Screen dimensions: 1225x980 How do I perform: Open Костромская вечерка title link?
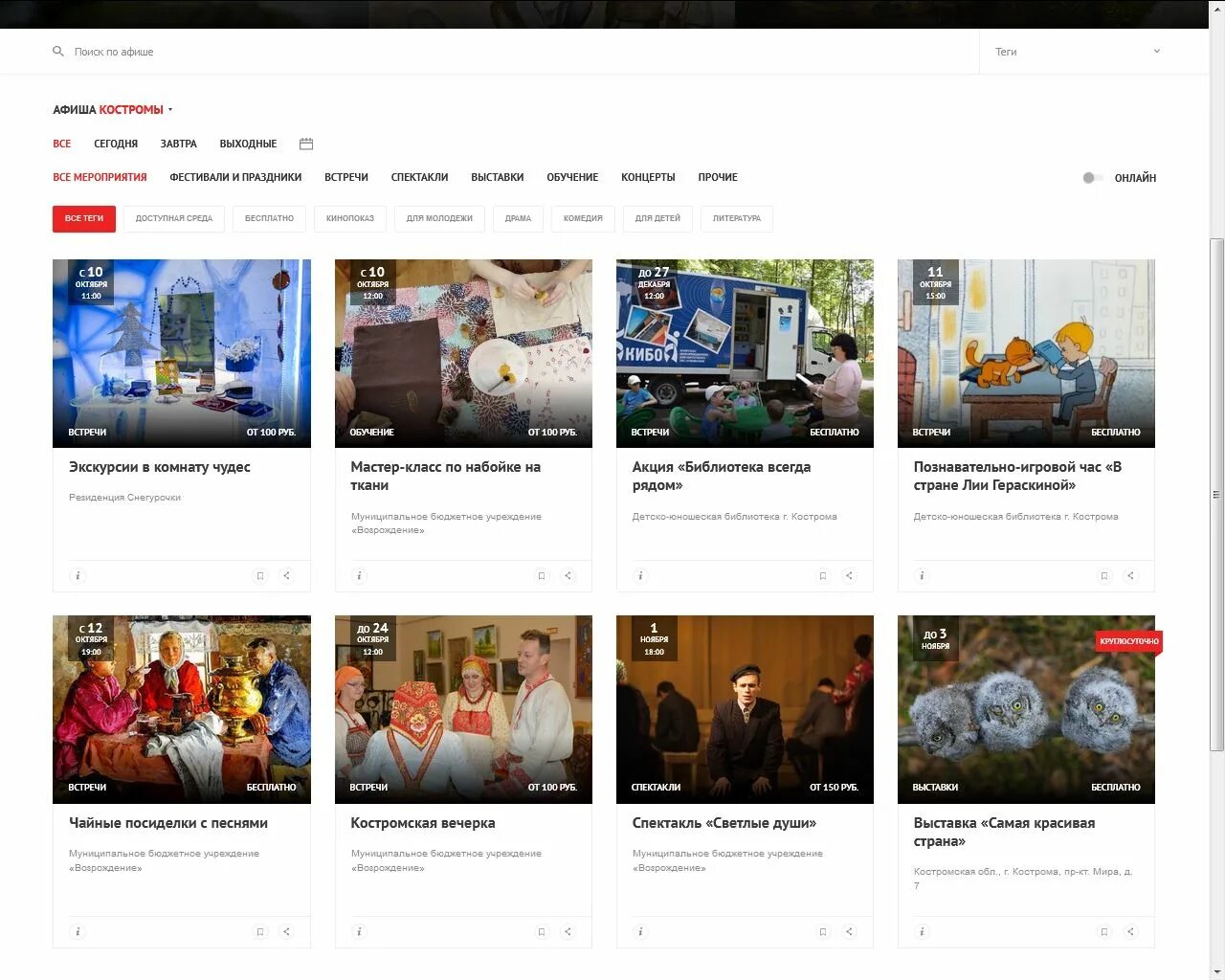pyautogui.click(x=423, y=823)
